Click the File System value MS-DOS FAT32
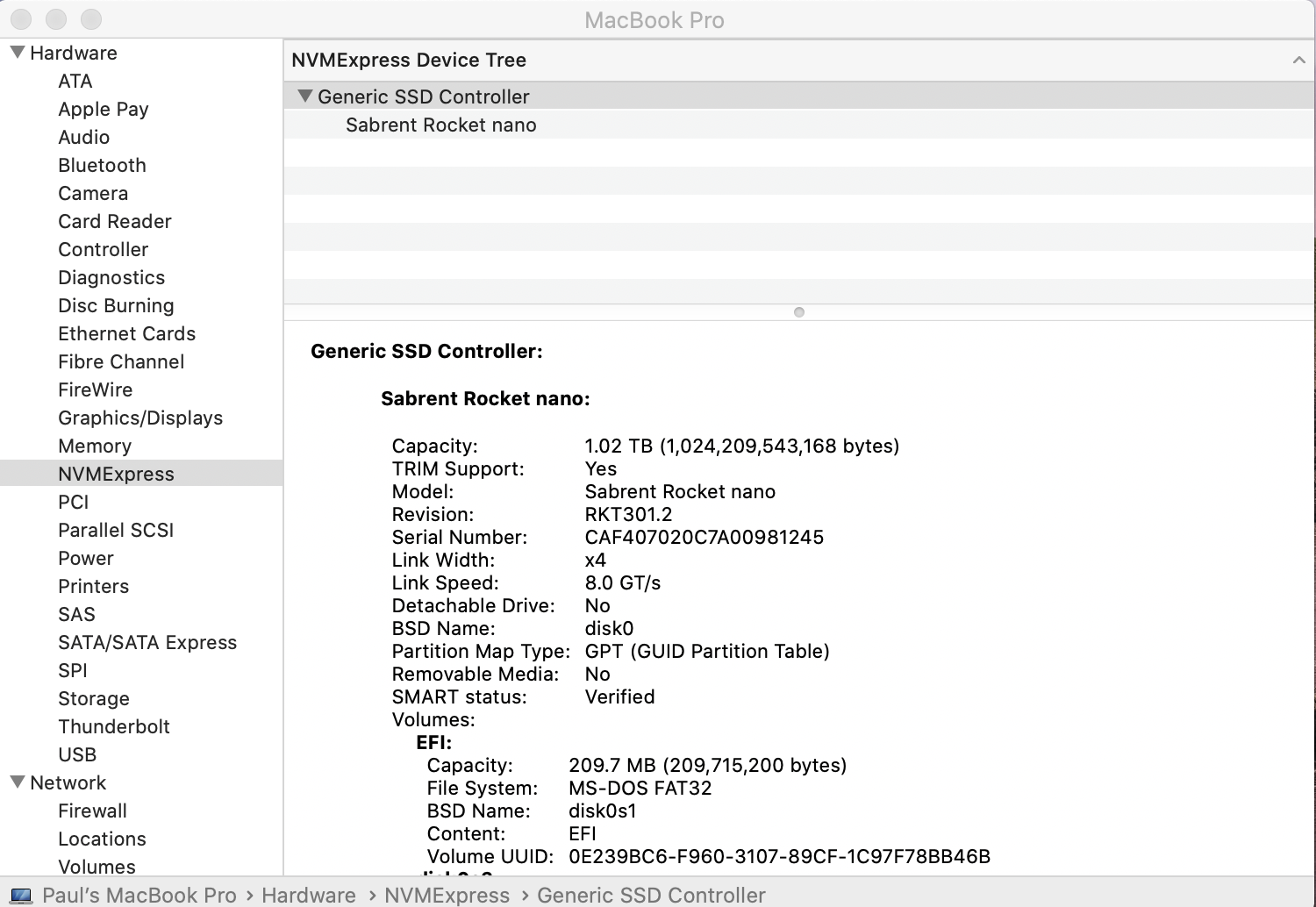 pyautogui.click(x=640, y=788)
